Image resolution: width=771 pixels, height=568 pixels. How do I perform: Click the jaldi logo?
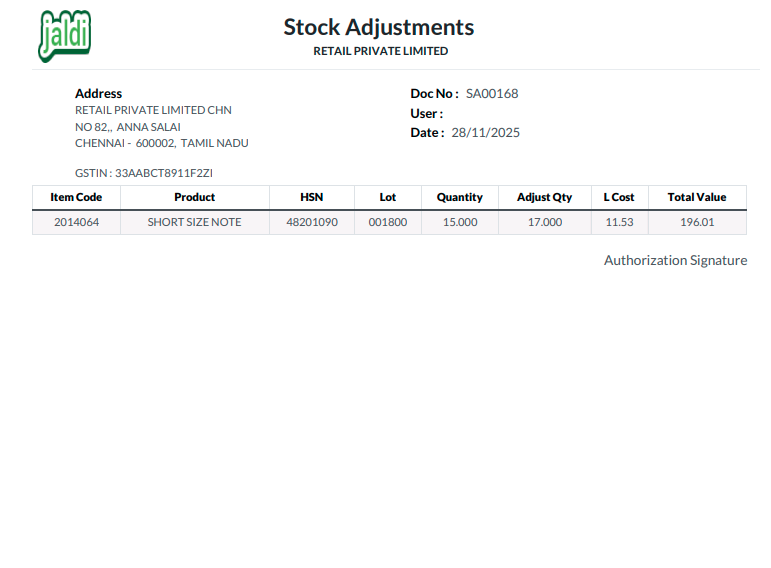click(x=64, y=36)
